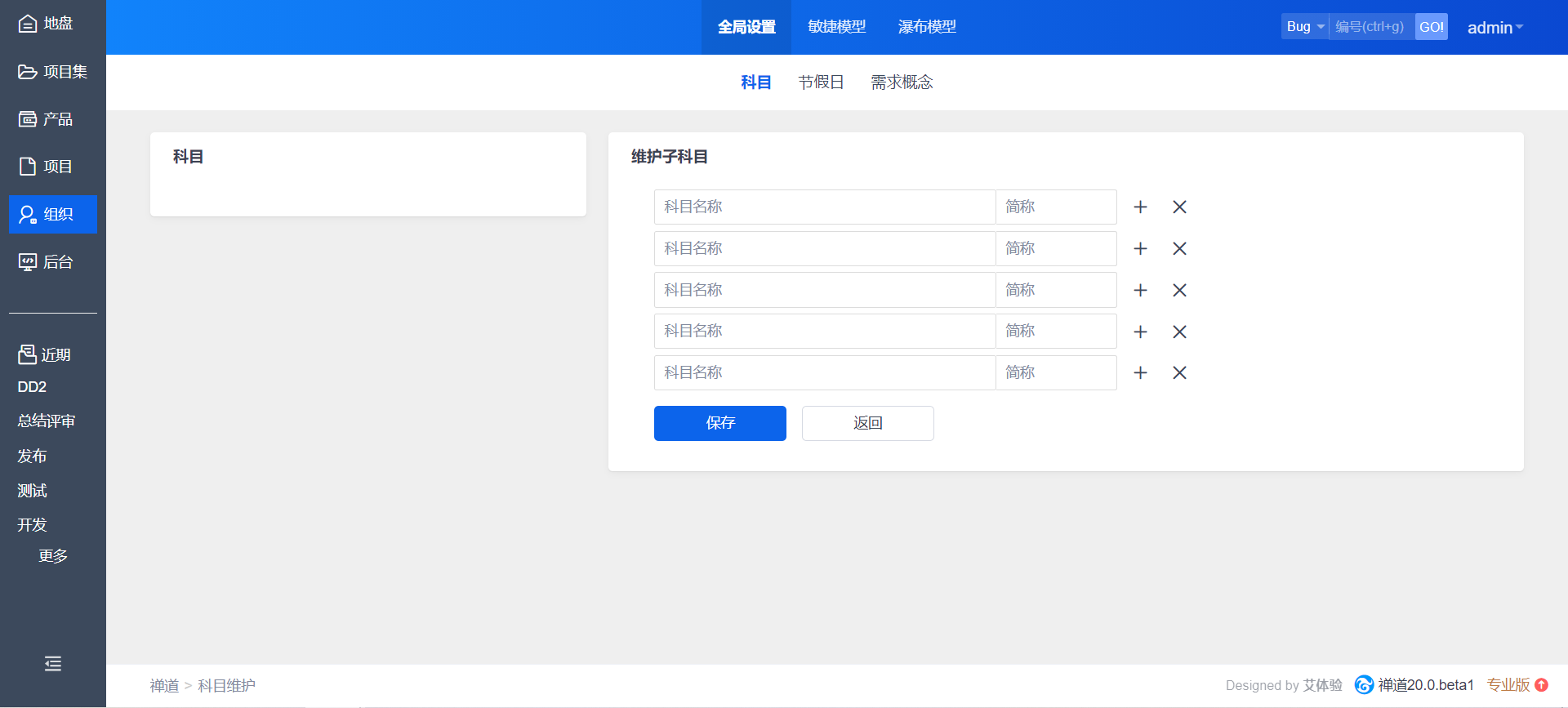Delete the fourth 科目名称 row
The image size is (1568, 708).
click(1179, 332)
